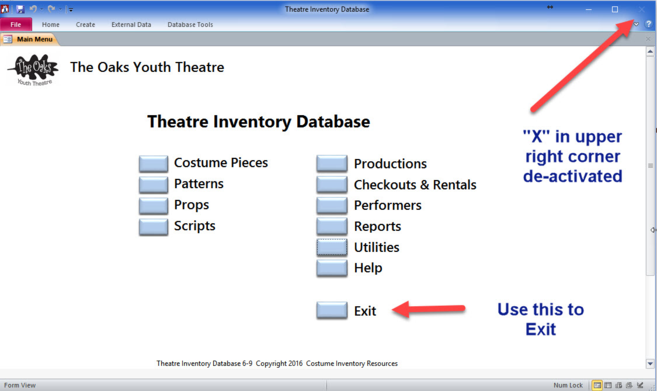Click the blue button beside Reports
The height and width of the screenshot is (391, 657).
click(332, 226)
